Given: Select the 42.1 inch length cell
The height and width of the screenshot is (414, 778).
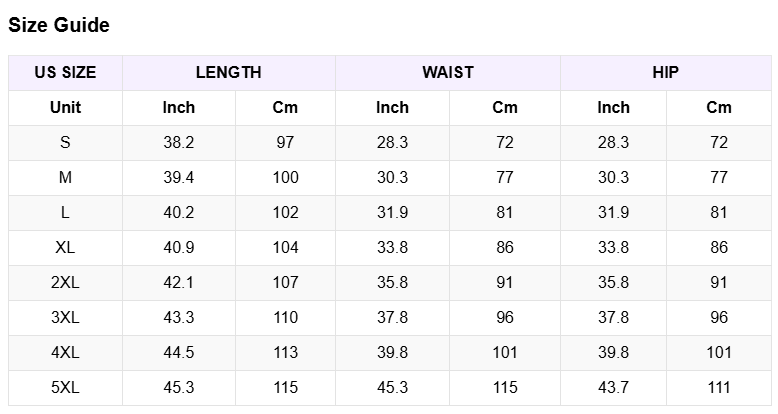Looking at the screenshot, I should 179,282.
